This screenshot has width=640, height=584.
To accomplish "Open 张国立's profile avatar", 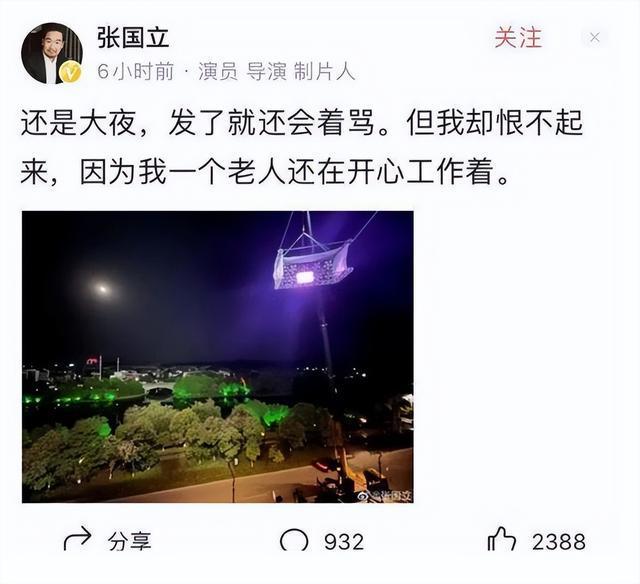I will [x=52, y=53].
